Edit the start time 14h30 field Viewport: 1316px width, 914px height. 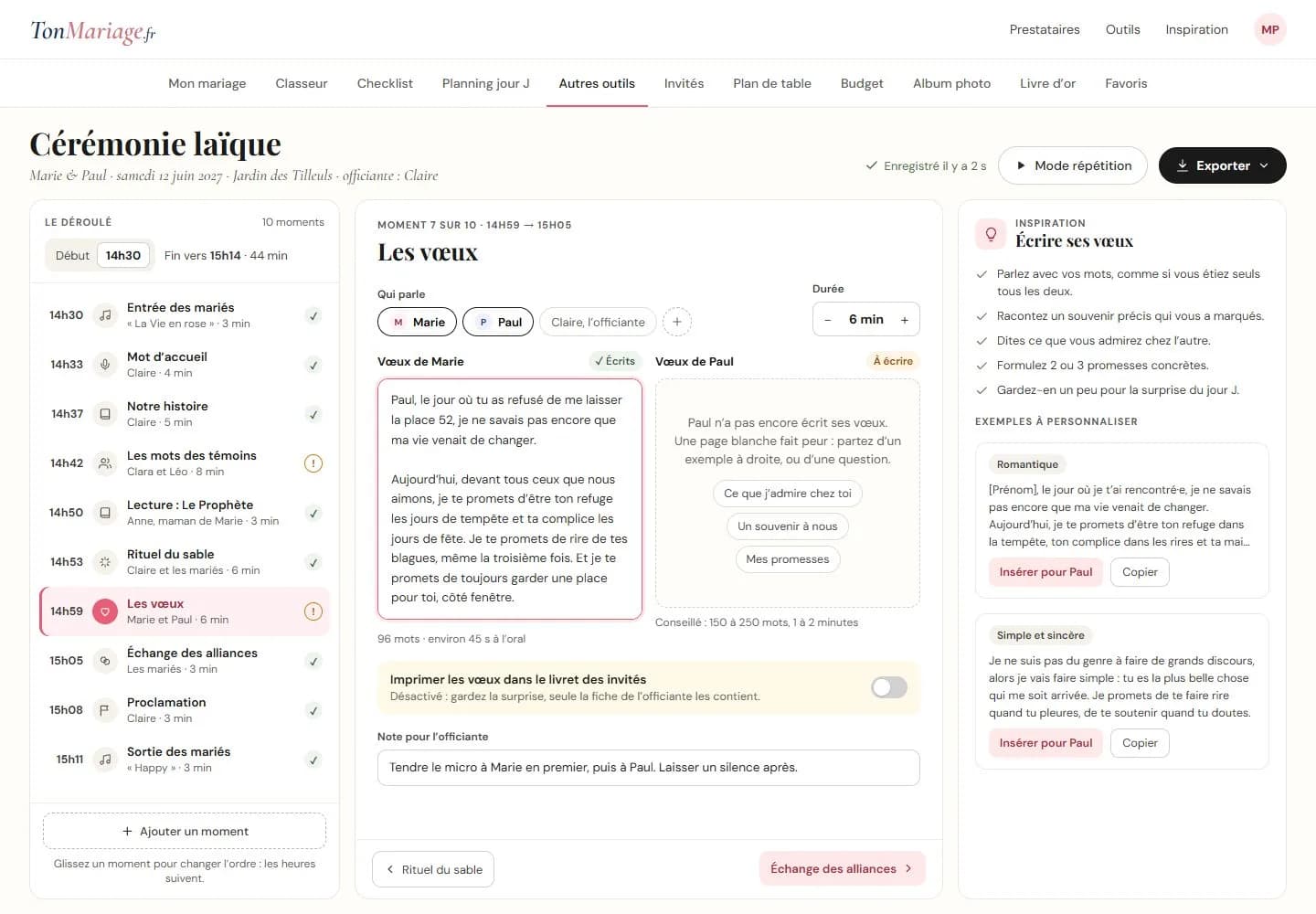(123, 256)
